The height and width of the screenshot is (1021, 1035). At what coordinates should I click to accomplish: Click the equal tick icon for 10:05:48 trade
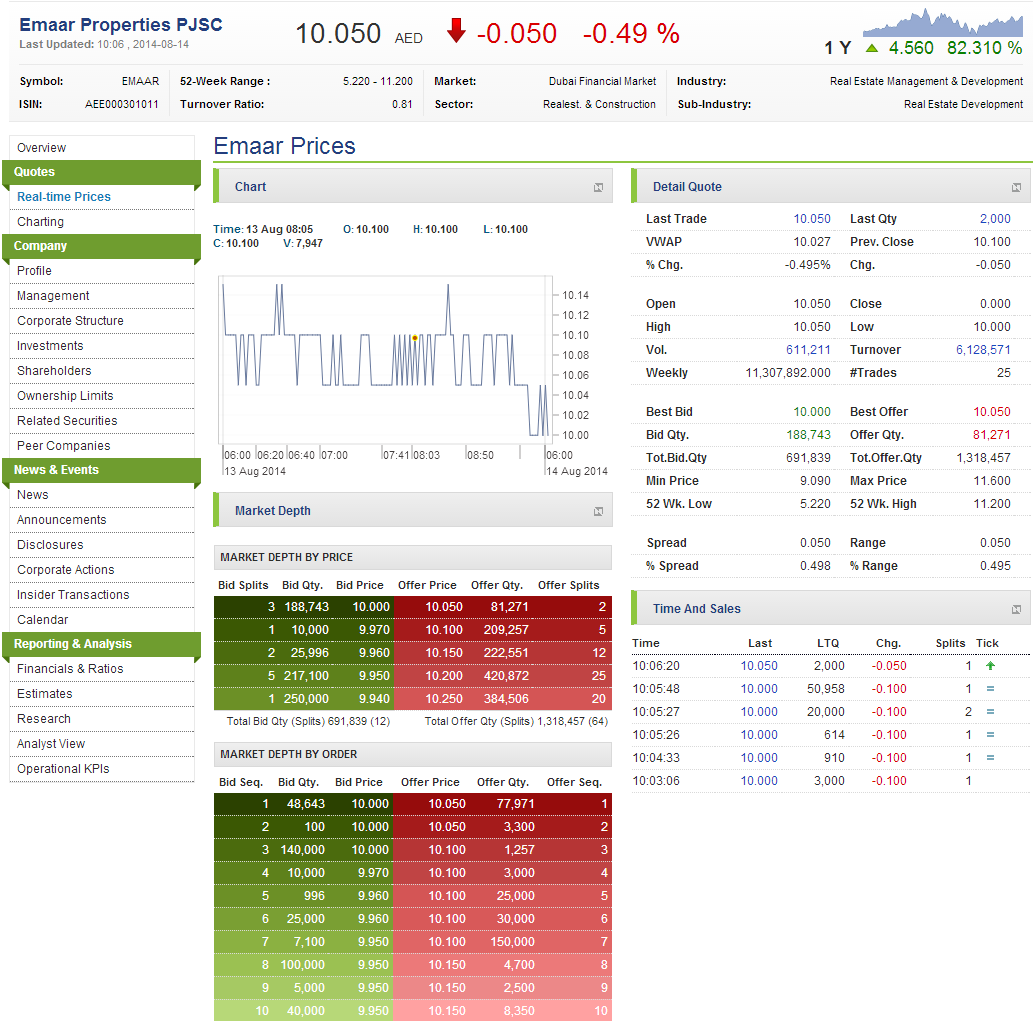pos(989,689)
